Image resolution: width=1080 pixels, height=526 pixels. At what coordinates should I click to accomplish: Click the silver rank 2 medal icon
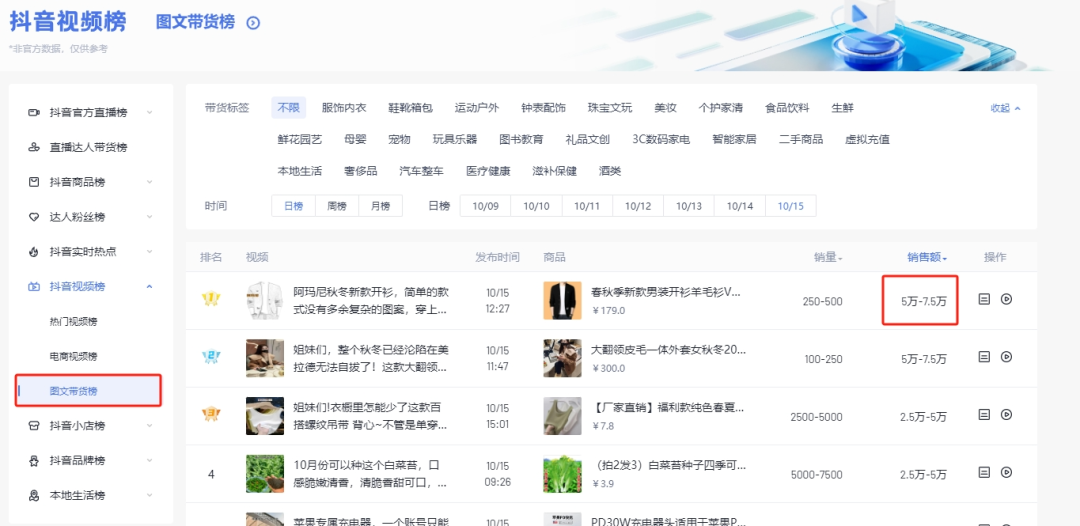pyautogui.click(x=211, y=357)
